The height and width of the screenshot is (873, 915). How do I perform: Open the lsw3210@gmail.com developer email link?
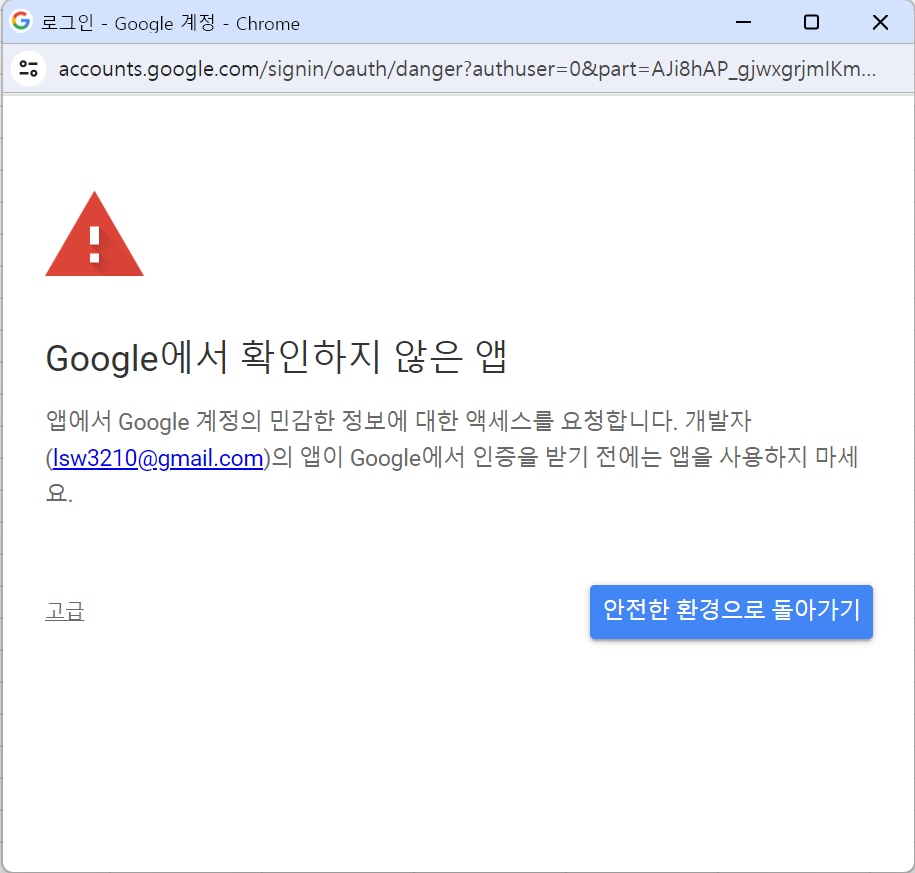click(x=158, y=458)
